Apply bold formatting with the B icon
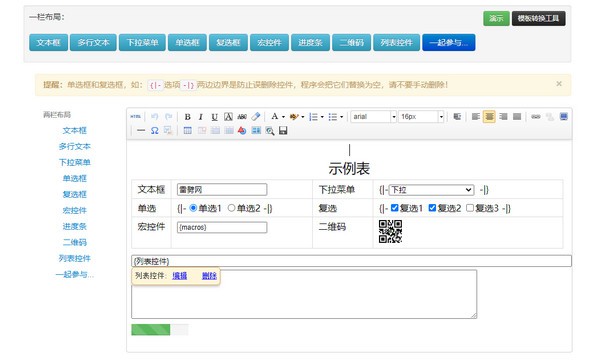 pos(188,117)
